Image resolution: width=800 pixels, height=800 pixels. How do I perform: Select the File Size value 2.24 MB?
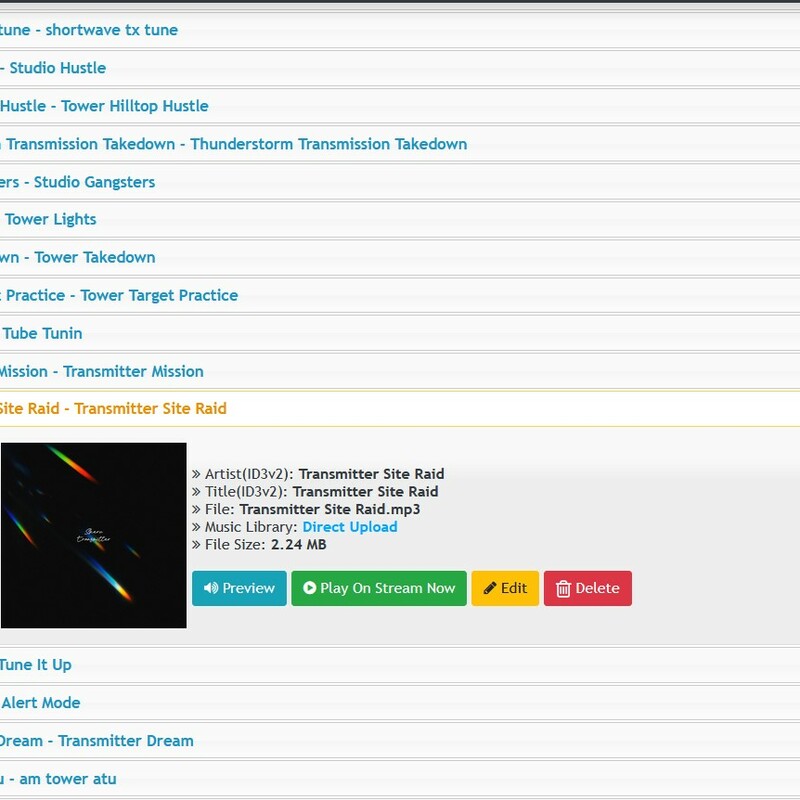[x=298, y=545]
